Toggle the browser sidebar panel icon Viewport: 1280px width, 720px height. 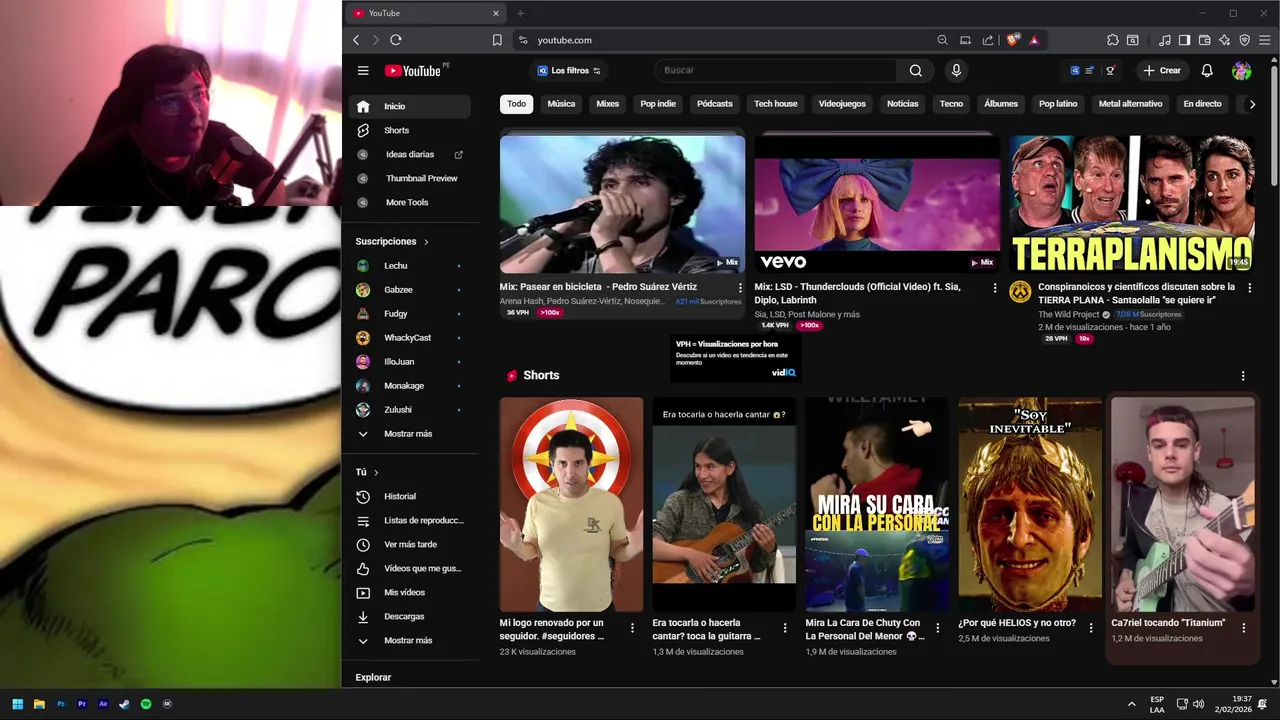click(x=1184, y=40)
